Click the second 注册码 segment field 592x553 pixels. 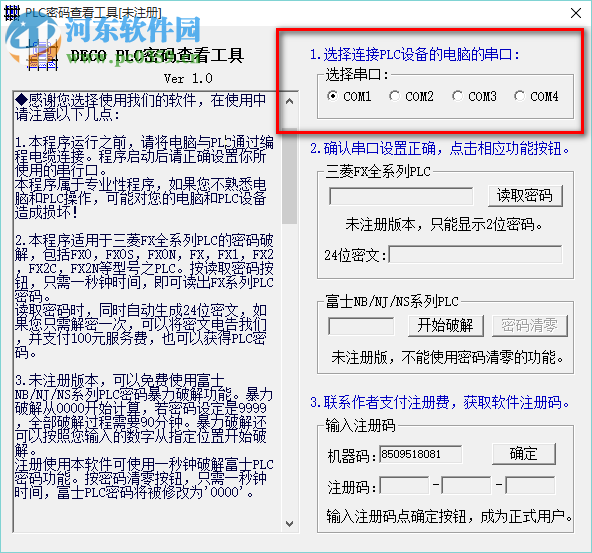tap(466, 485)
